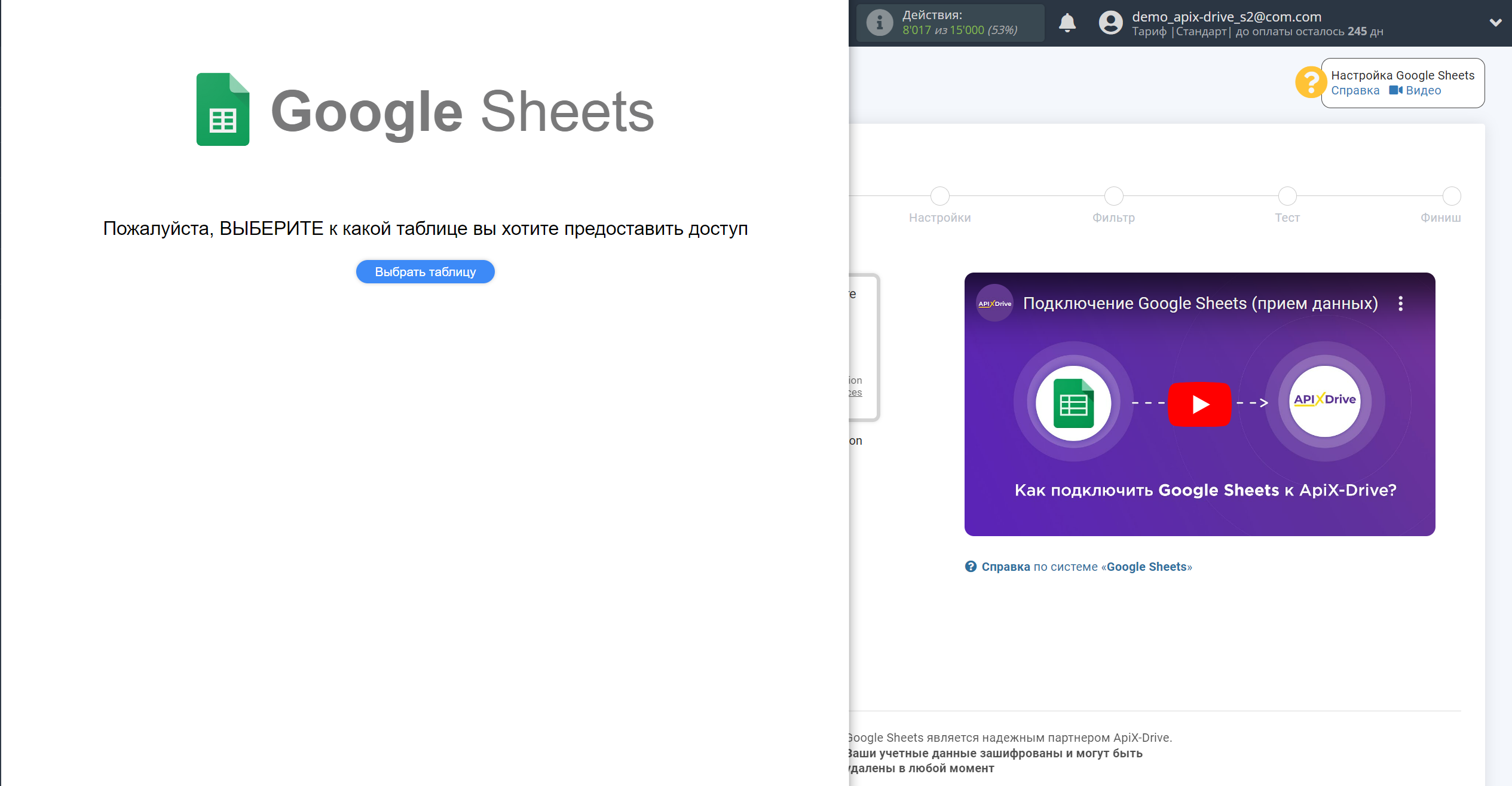Click the question icon beside Справка по системе
This screenshot has width=1512, height=786.
point(971,567)
